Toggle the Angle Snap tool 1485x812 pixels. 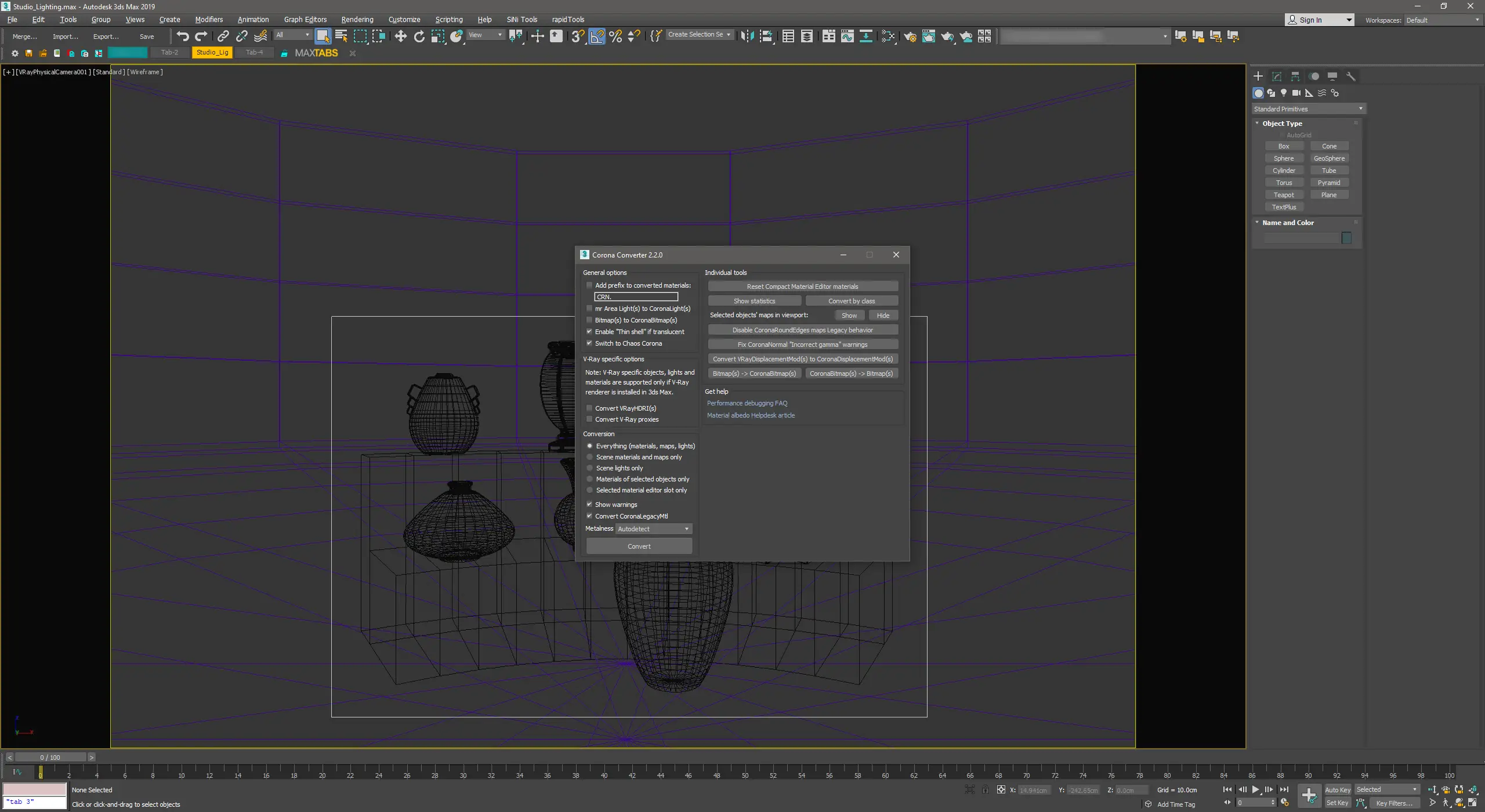click(597, 37)
